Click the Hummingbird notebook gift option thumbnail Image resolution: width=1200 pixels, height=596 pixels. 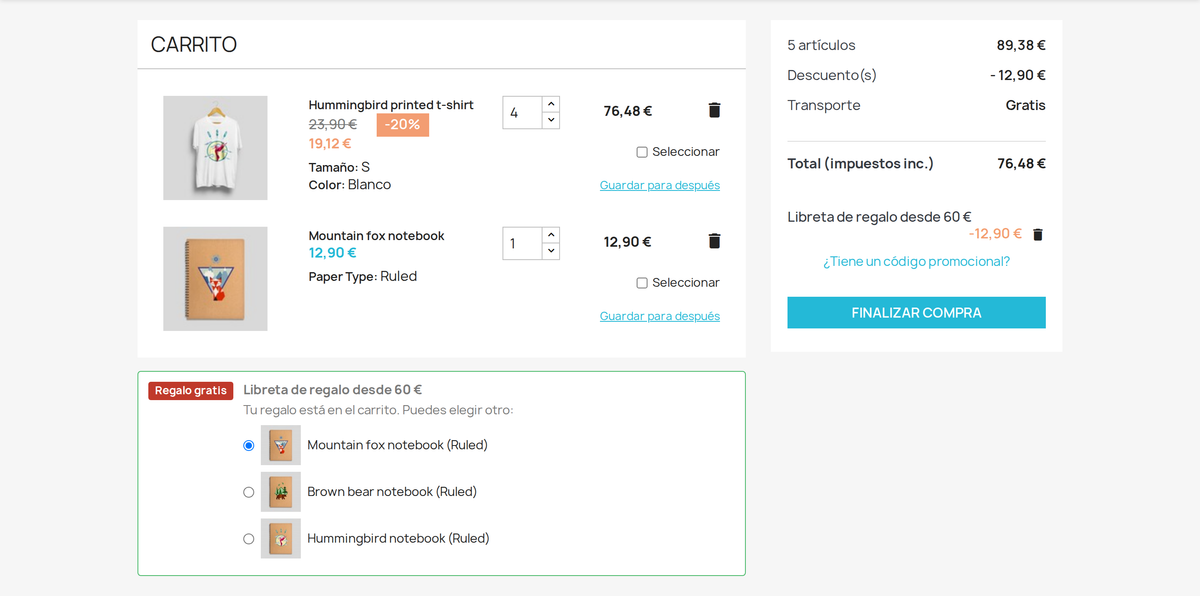[281, 538]
